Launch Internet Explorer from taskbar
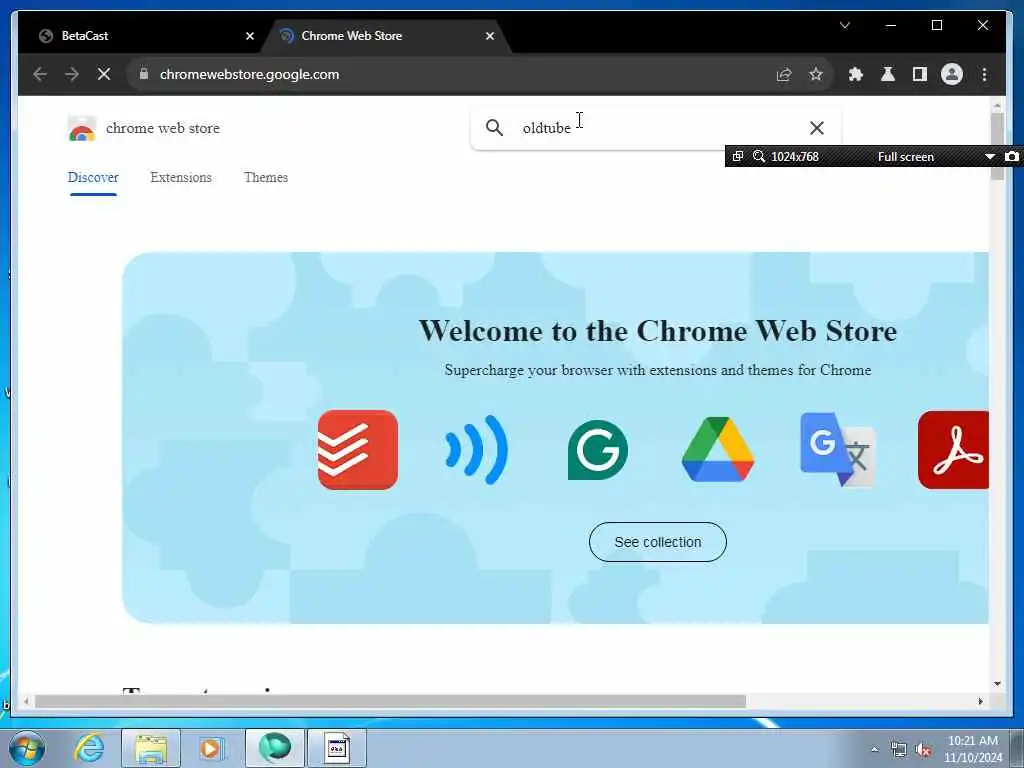 [x=89, y=747]
